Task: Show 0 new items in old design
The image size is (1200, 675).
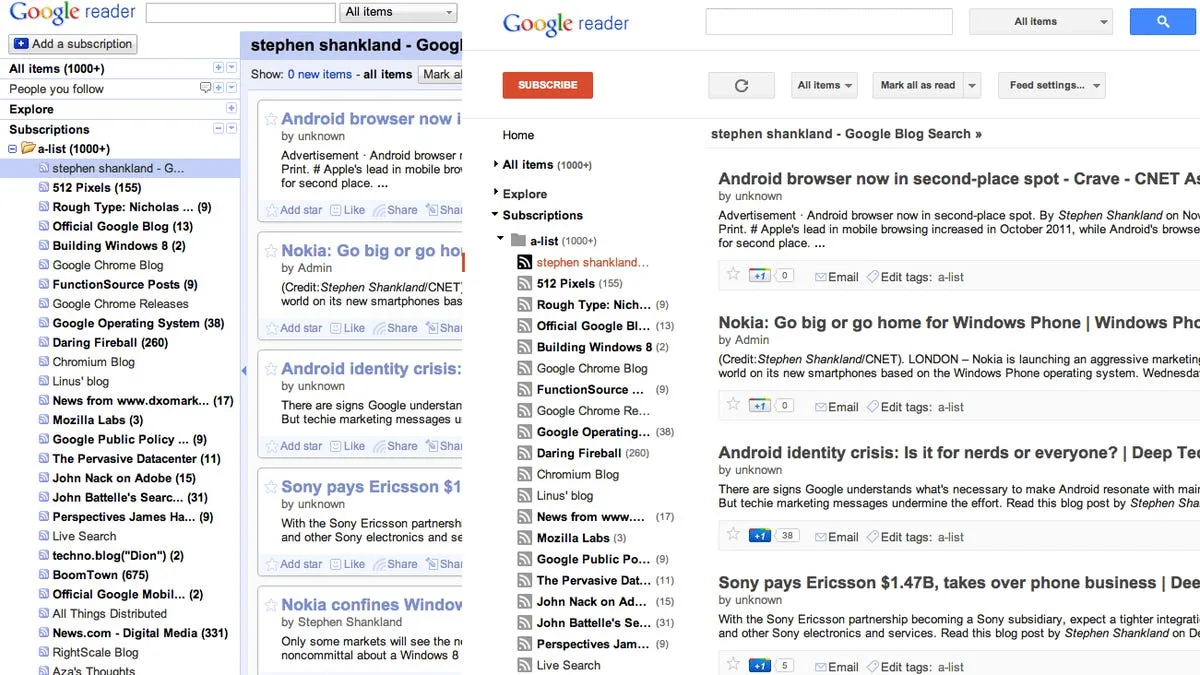Action: [x=319, y=74]
